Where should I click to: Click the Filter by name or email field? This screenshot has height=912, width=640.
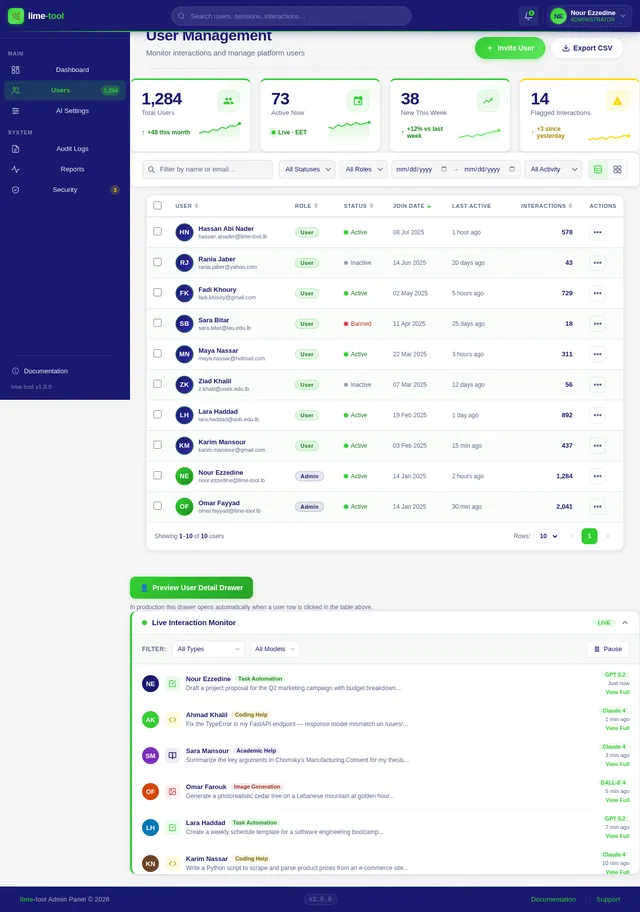point(208,170)
